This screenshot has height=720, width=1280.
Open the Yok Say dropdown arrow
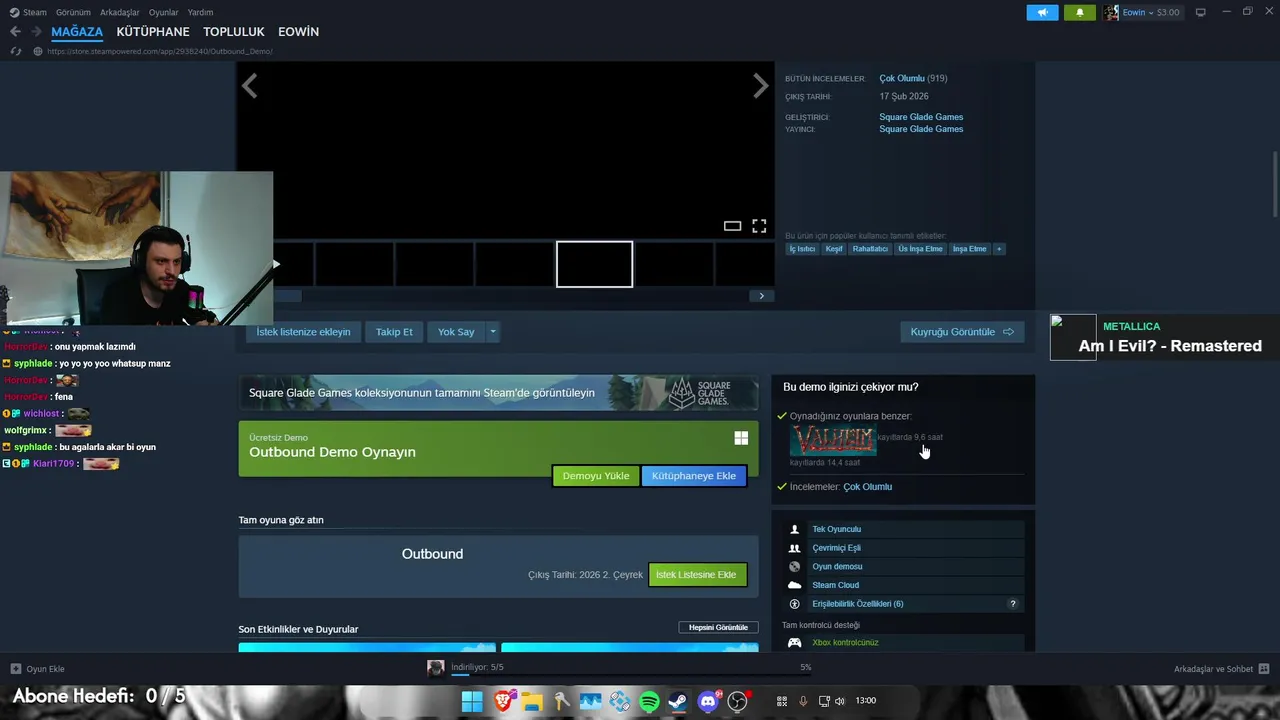pyautogui.click(x=492, y=332)
